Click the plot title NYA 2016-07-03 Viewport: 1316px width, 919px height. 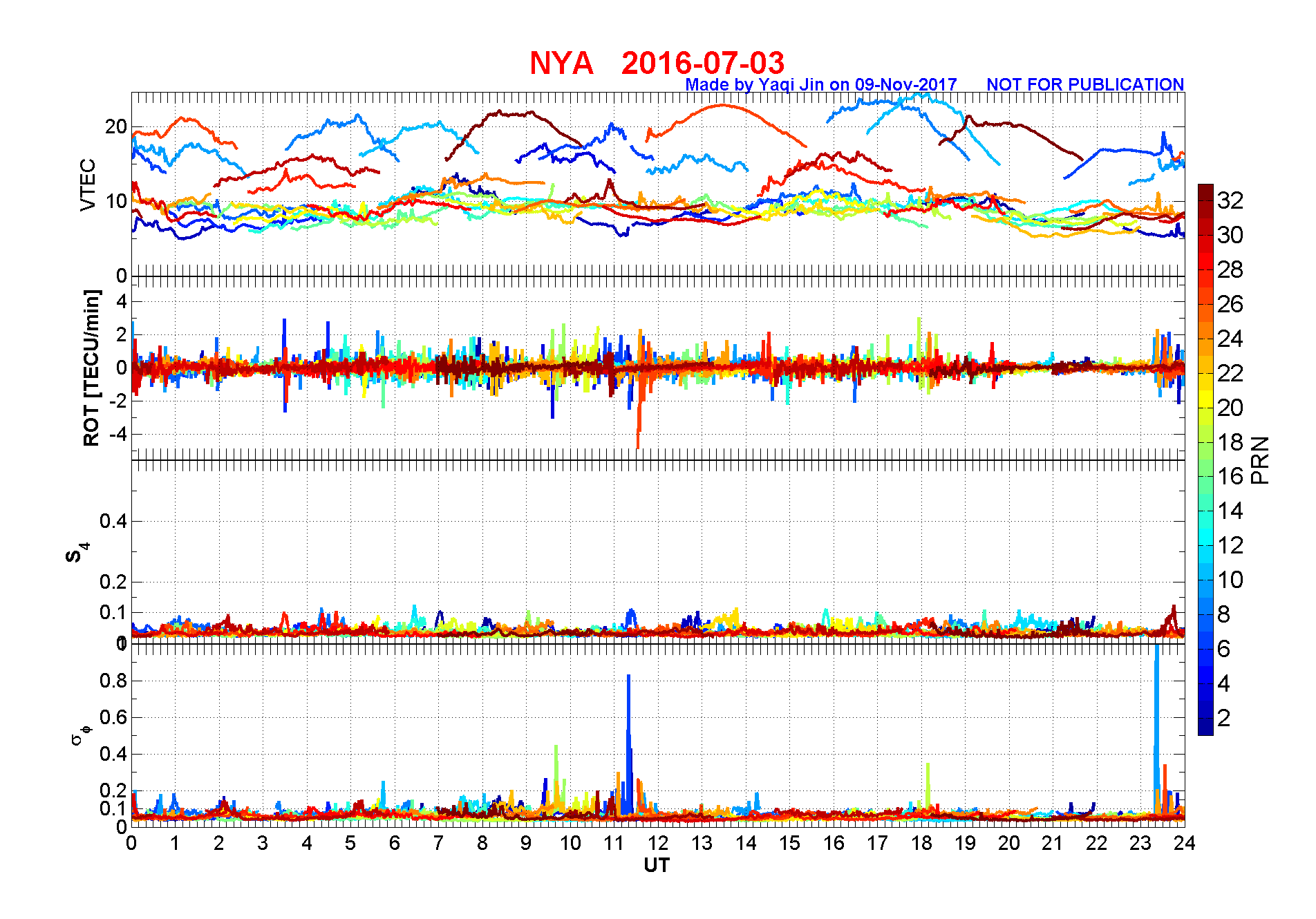click(x=657, y=63)
